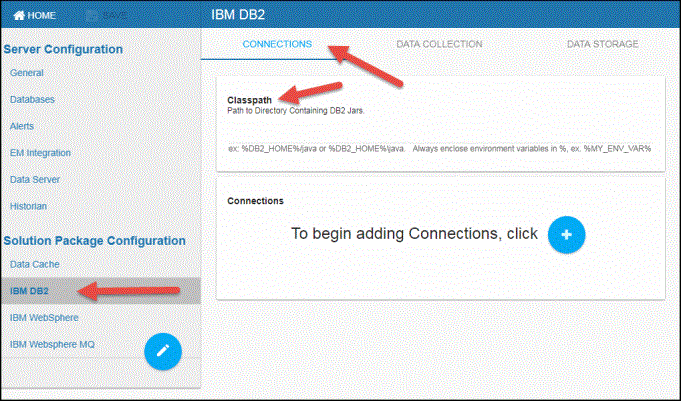Switch to the CONNECTIONS tab
Screen dimensions: 681x401
(277, 44)
